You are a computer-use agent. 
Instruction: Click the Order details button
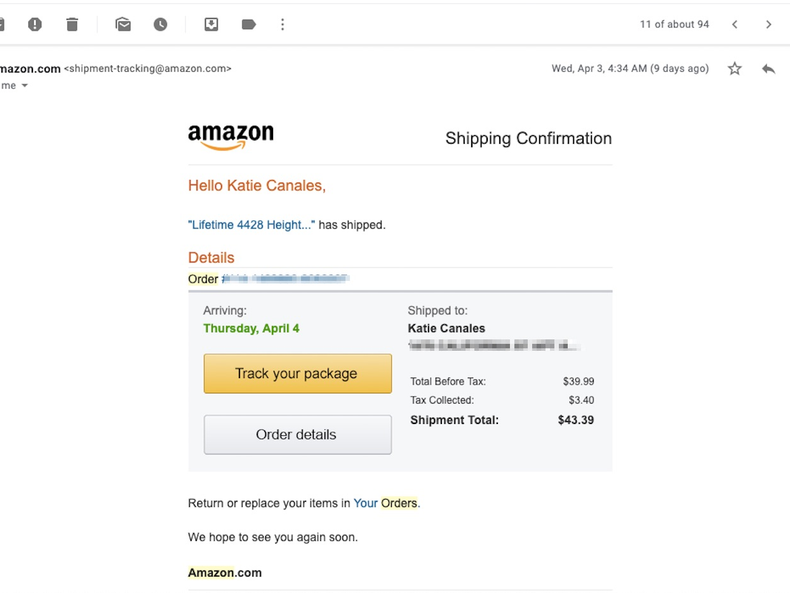297,435
